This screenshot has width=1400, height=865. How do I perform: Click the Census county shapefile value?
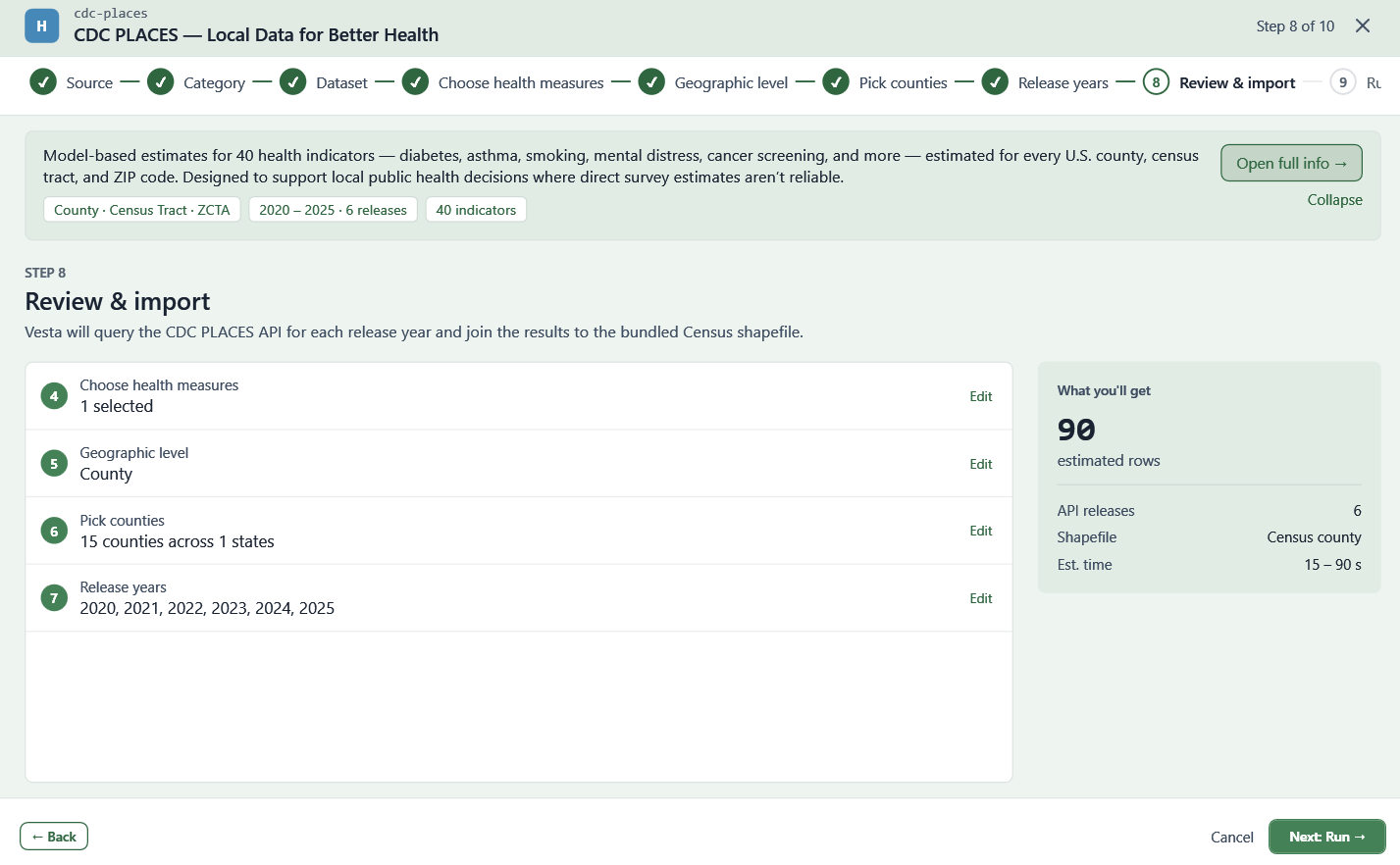coord(1314,537)
